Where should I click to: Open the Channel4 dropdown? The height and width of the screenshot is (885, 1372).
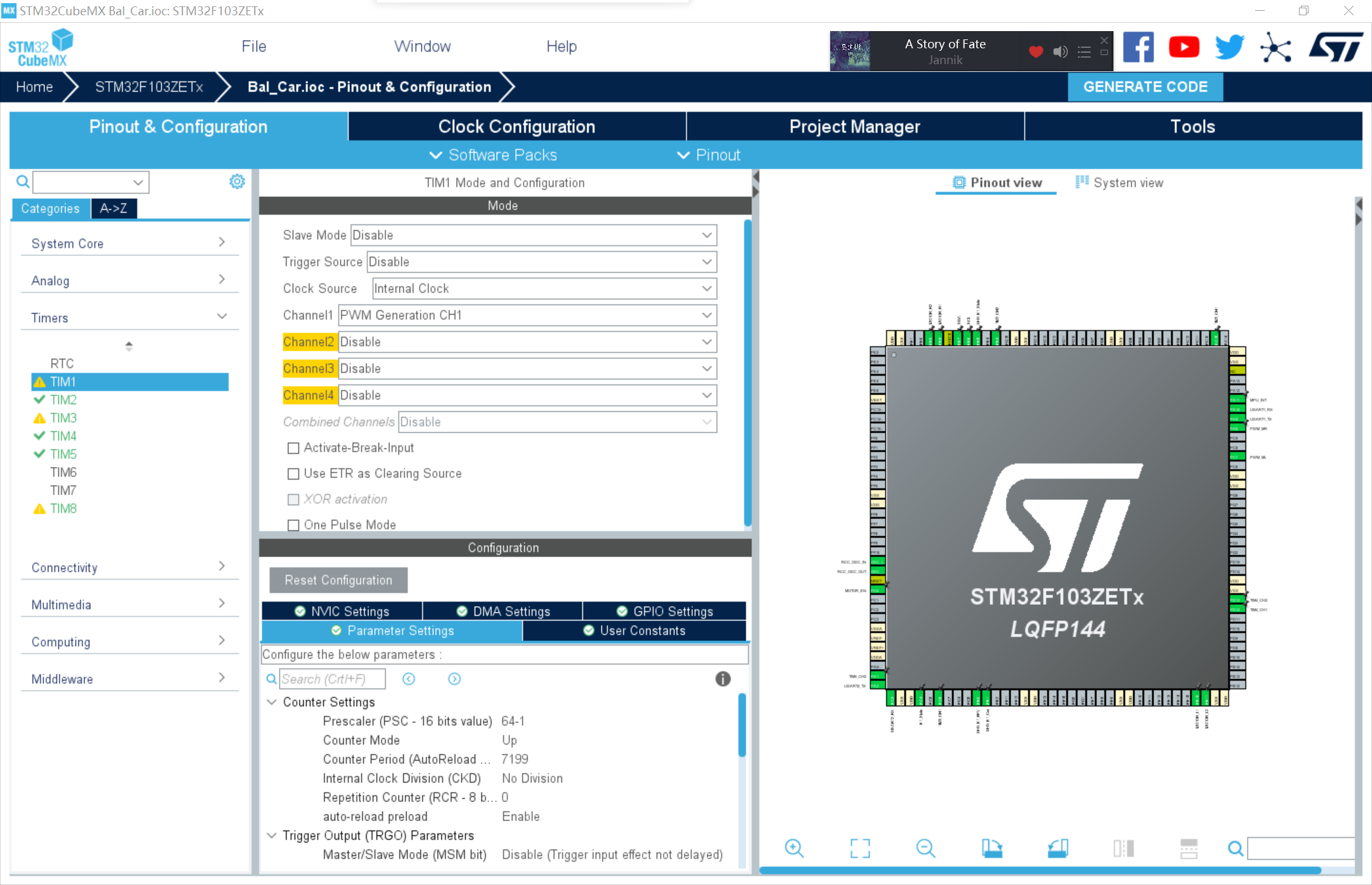click(528, 395)
